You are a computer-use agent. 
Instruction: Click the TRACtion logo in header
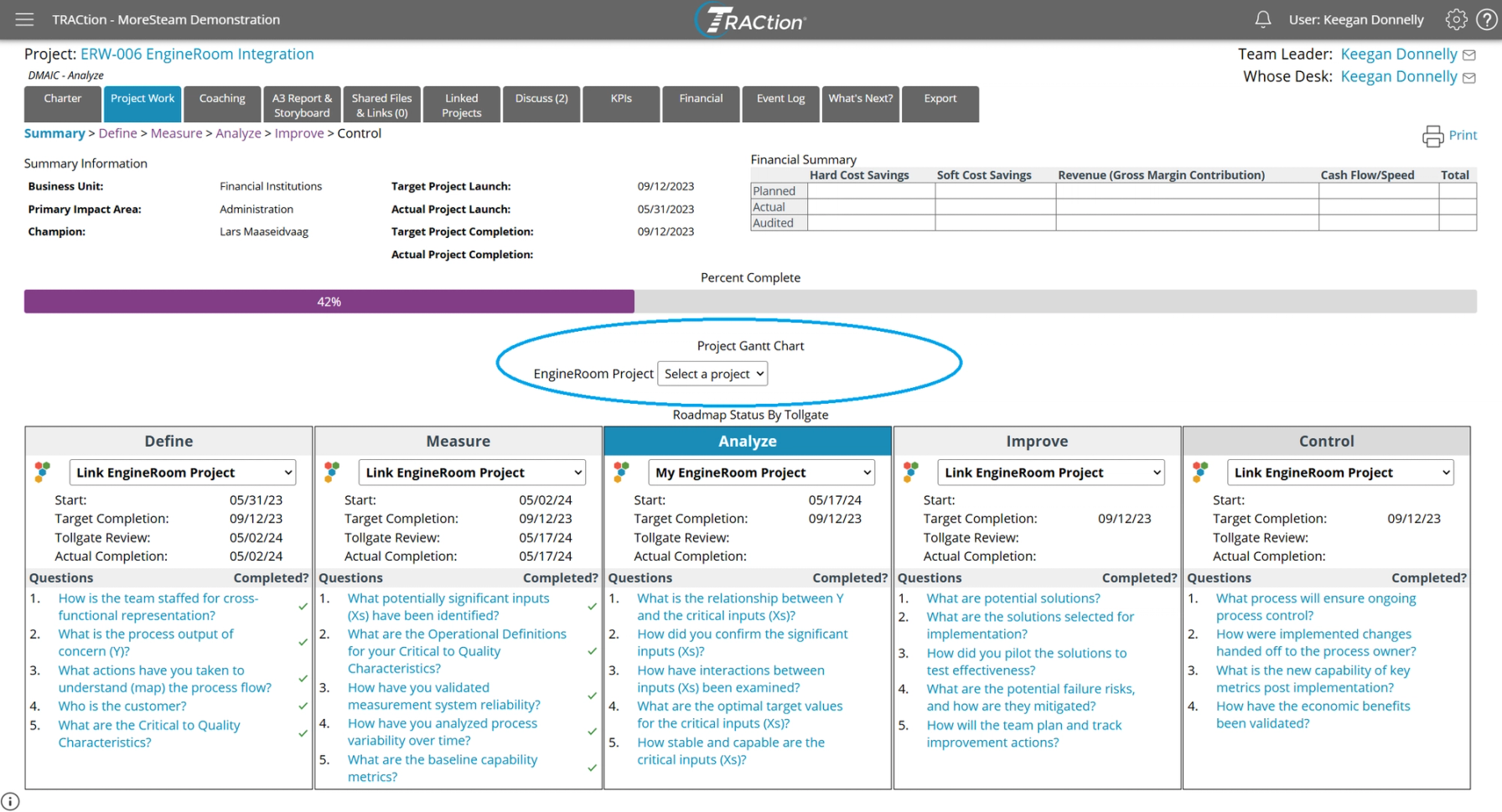[x=751, y=20]
